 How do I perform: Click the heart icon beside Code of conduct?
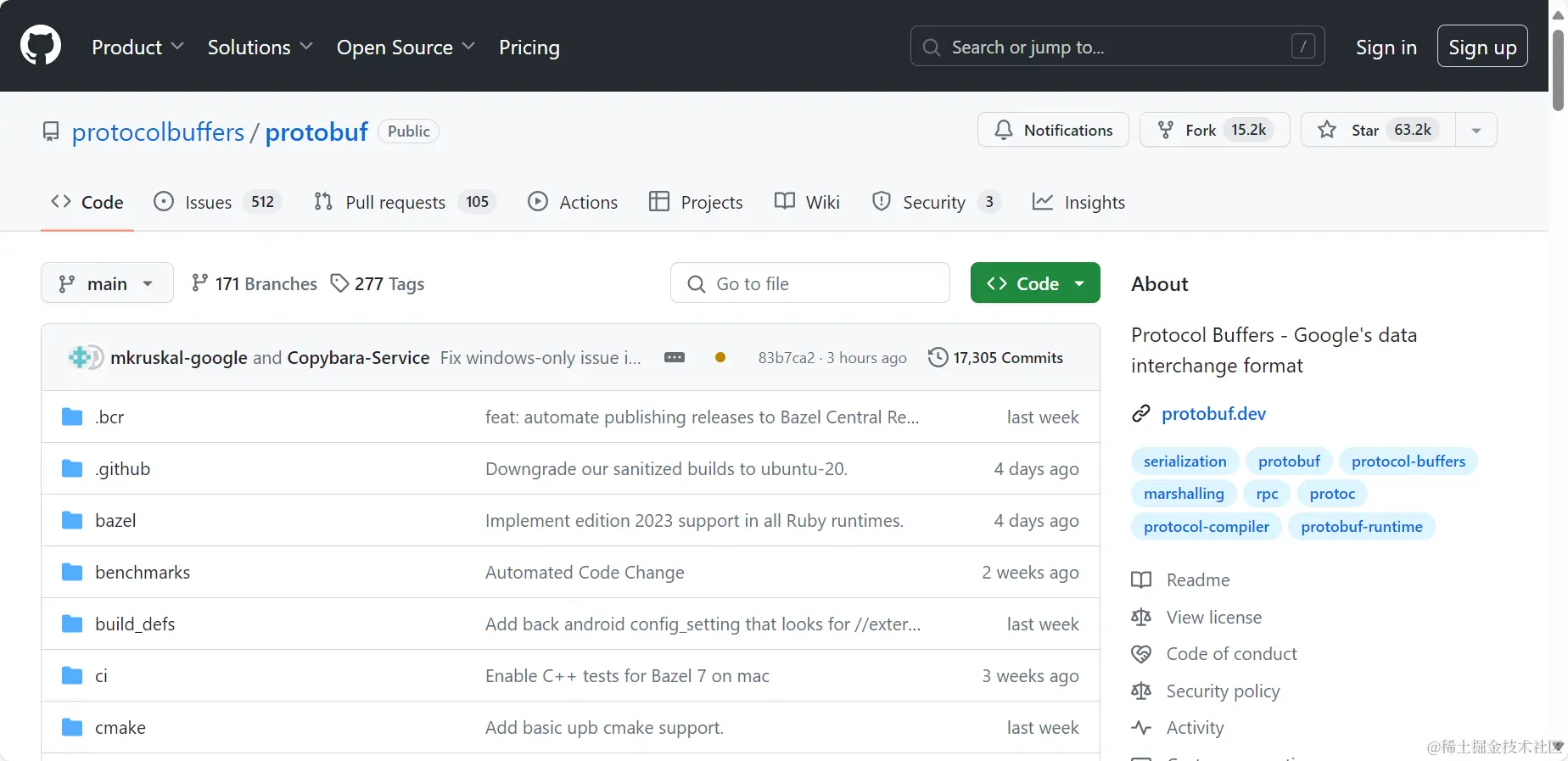click(x=1141, y=653)
